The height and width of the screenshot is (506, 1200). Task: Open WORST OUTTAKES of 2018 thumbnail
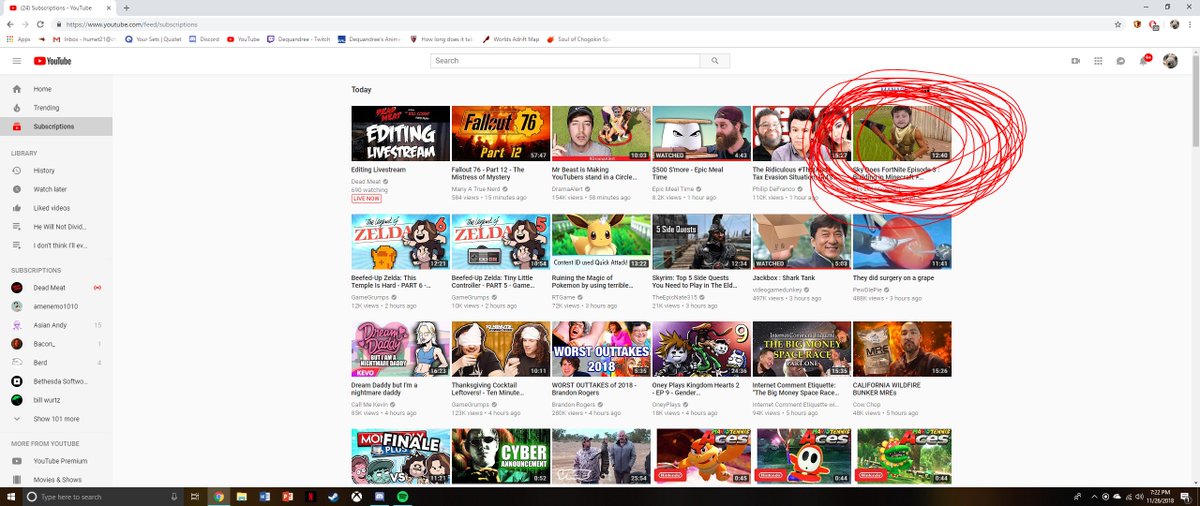(600, 349)
